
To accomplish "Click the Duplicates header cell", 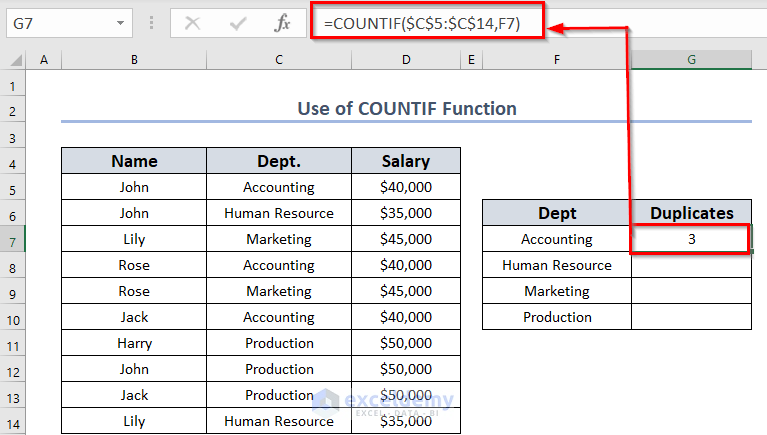I will click(691, 213).
